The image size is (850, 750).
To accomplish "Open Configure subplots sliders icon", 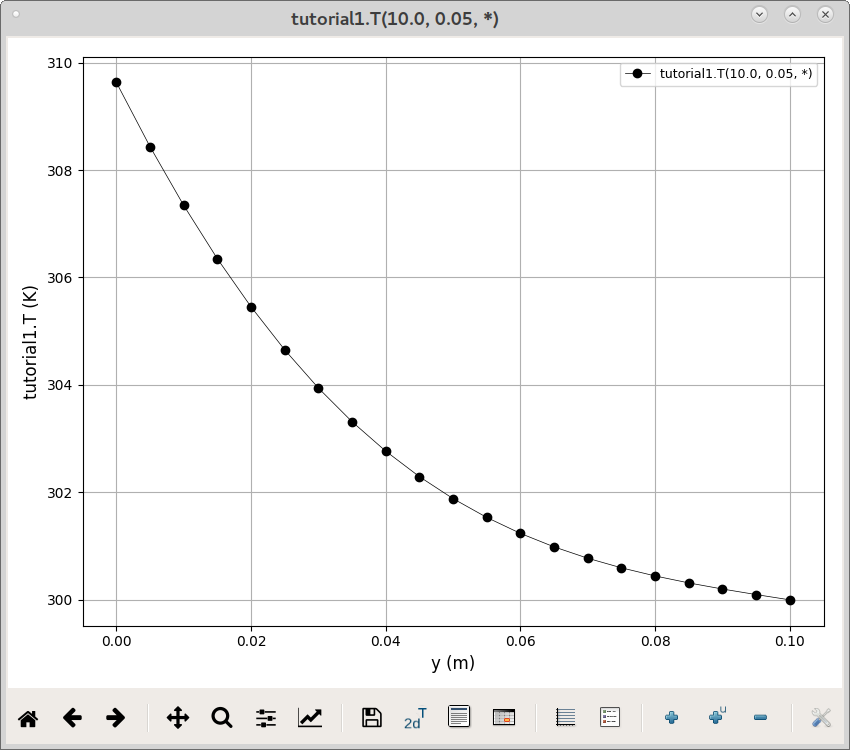I will click(x=266, y=718).
